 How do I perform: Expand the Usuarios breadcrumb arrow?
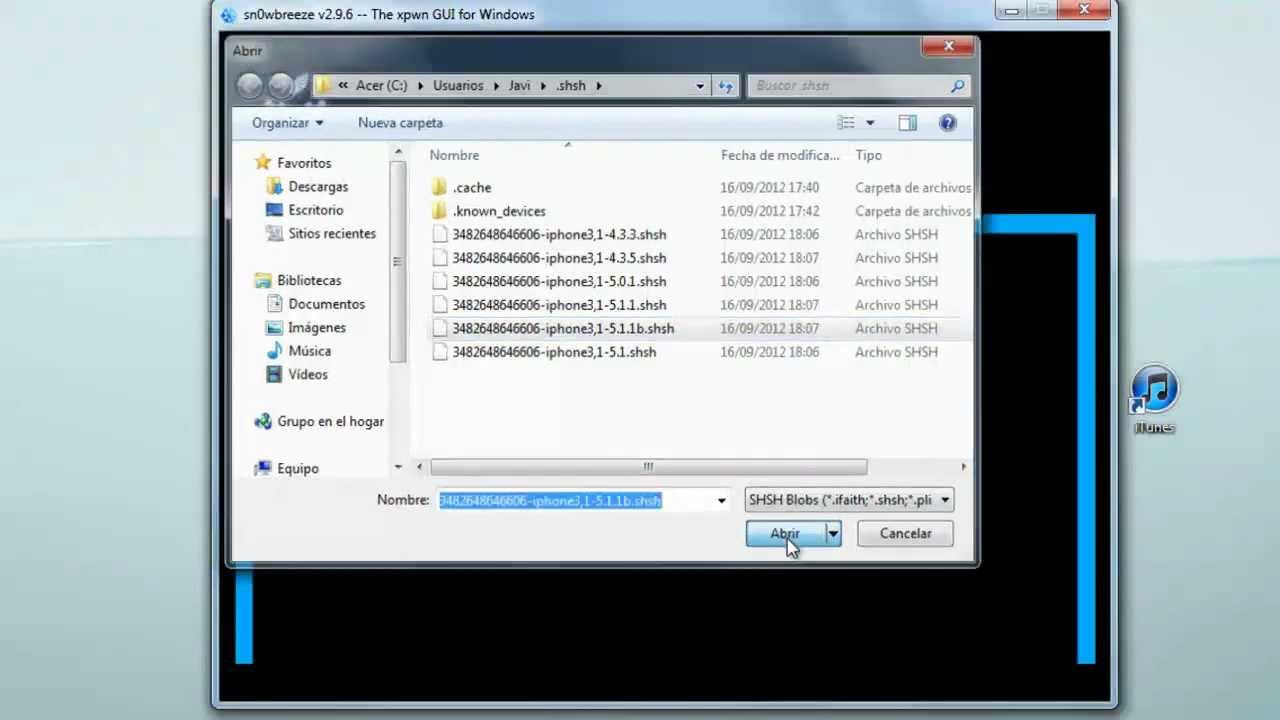pos(495,86)
